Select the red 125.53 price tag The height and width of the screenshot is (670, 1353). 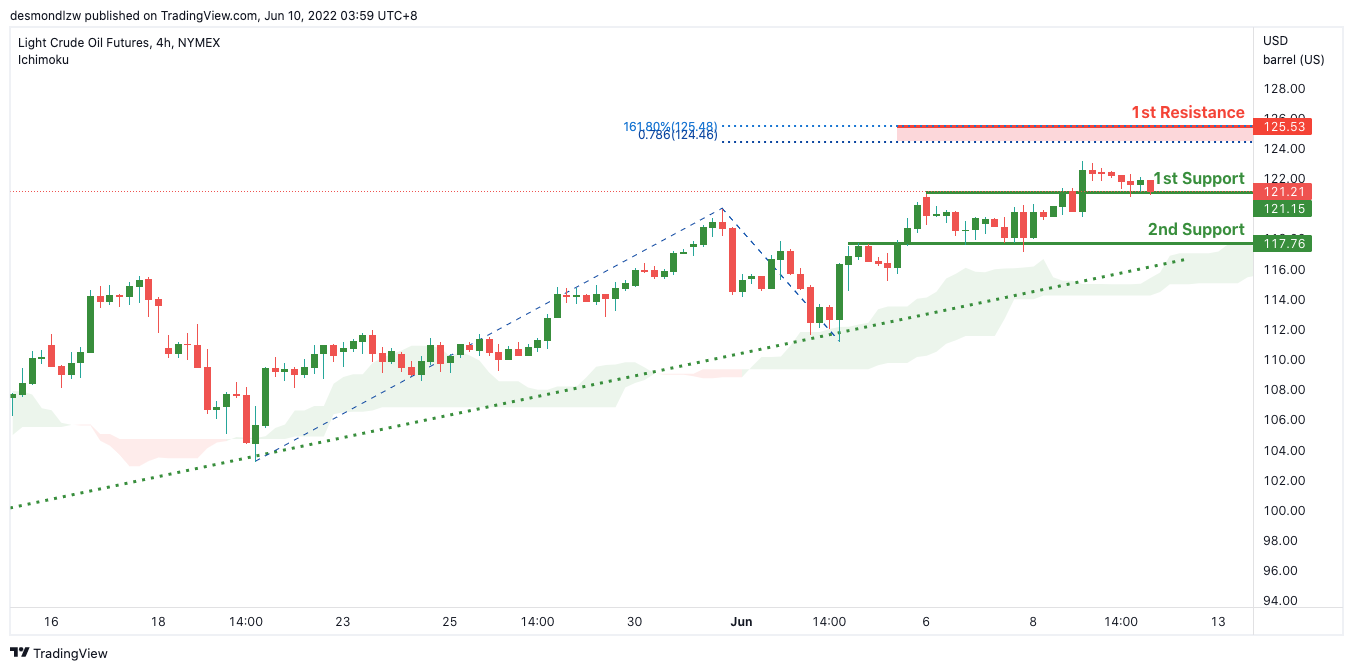[x=1286, y=127]
